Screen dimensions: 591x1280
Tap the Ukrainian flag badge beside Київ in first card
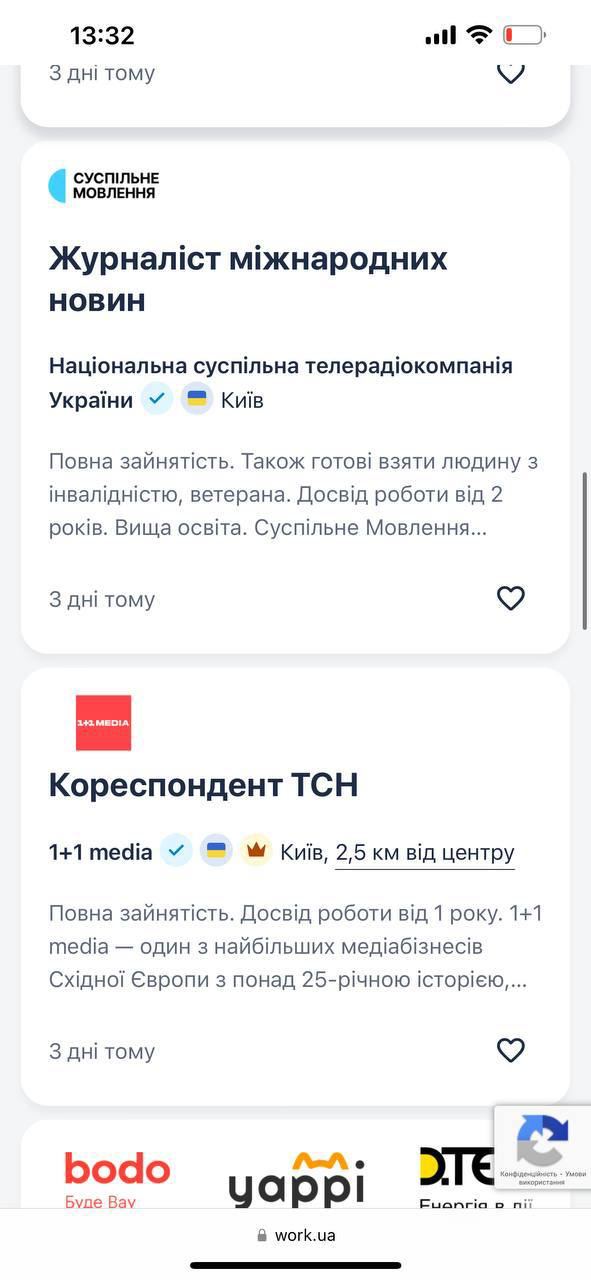click(197, 399)
